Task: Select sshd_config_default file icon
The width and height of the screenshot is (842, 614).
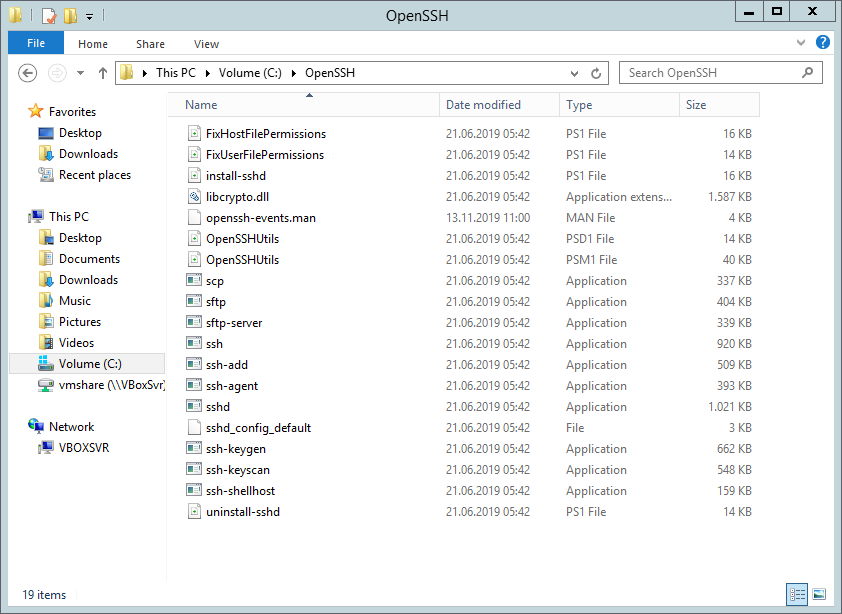Action: [x=194, y=427]
